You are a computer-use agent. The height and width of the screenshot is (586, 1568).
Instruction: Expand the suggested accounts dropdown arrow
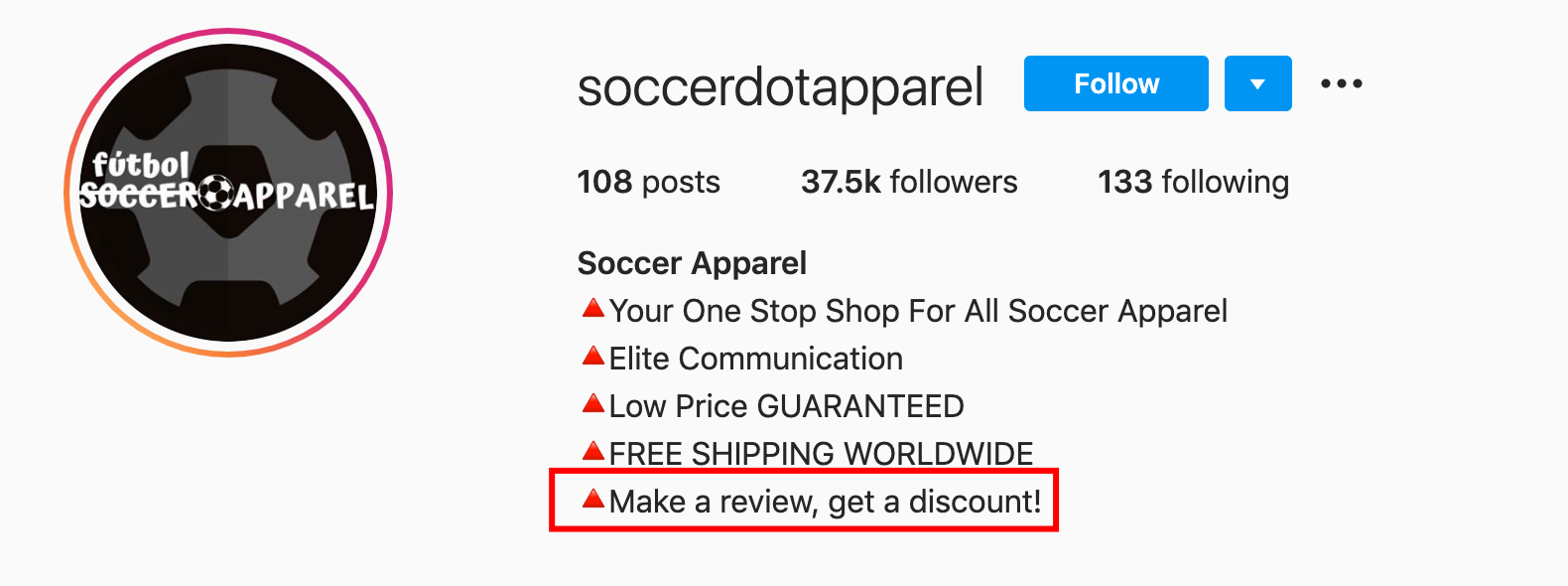pos(1257,83)
